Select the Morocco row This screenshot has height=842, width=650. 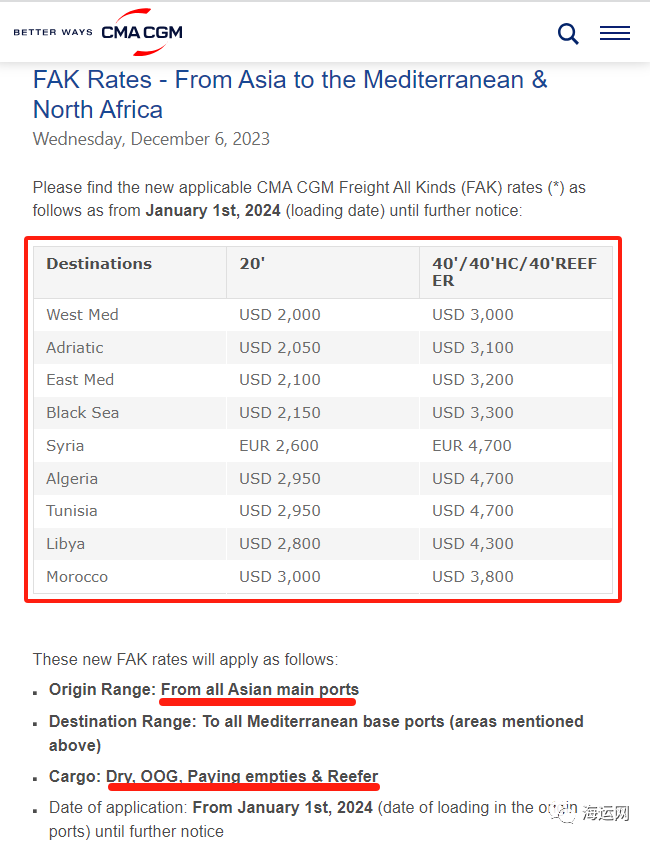pos(323,577)
